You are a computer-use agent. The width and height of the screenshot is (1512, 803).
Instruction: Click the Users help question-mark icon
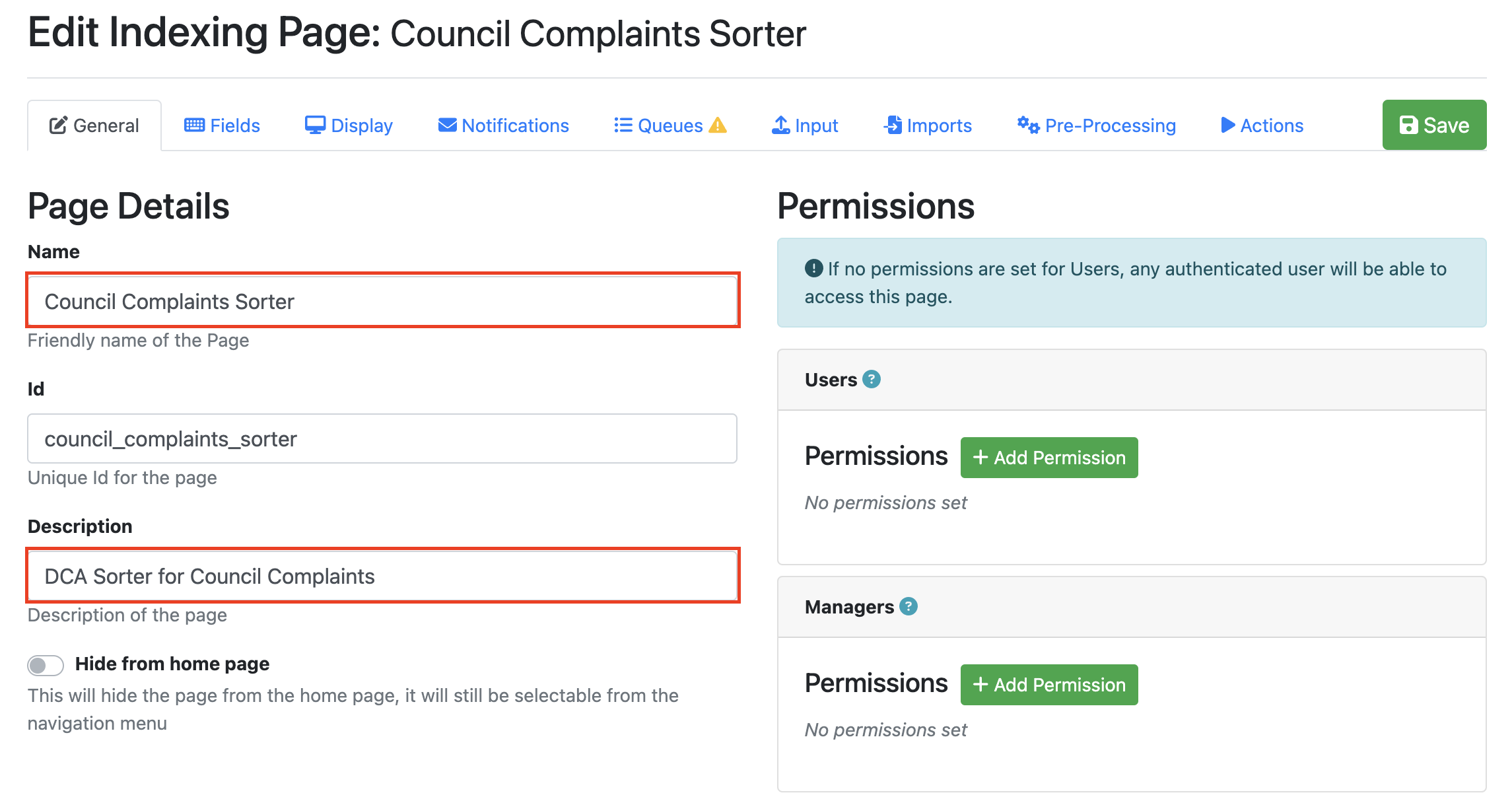pyautogui.click(x=872, y=380)
